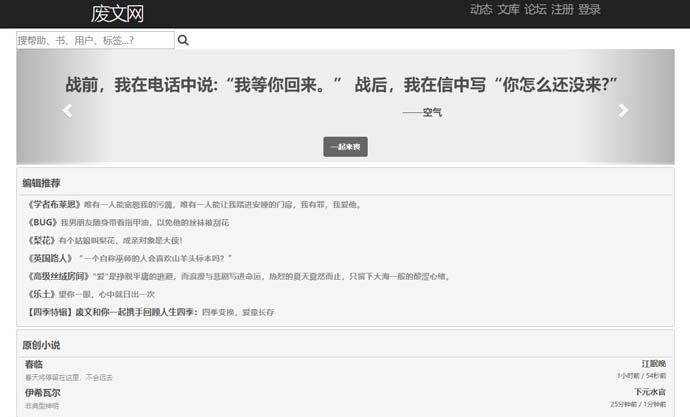
Task: Open recommended story 《英国路人》
Action: 48,259
